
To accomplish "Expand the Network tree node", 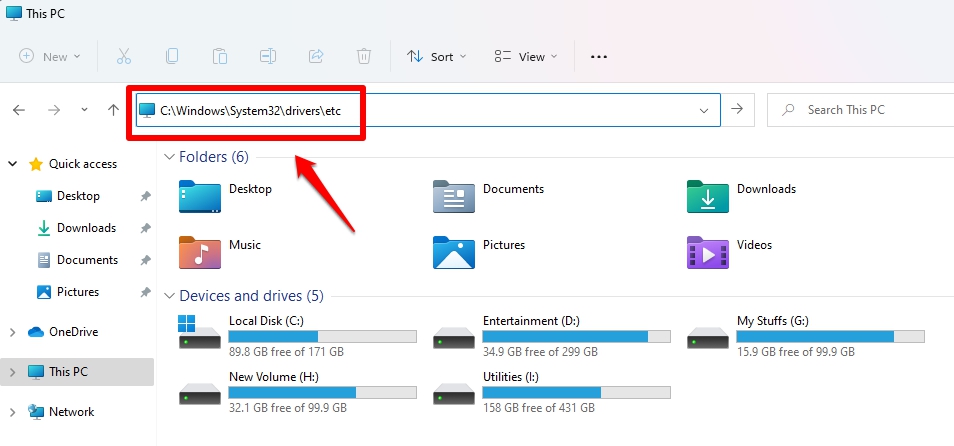I will (12, 412).
